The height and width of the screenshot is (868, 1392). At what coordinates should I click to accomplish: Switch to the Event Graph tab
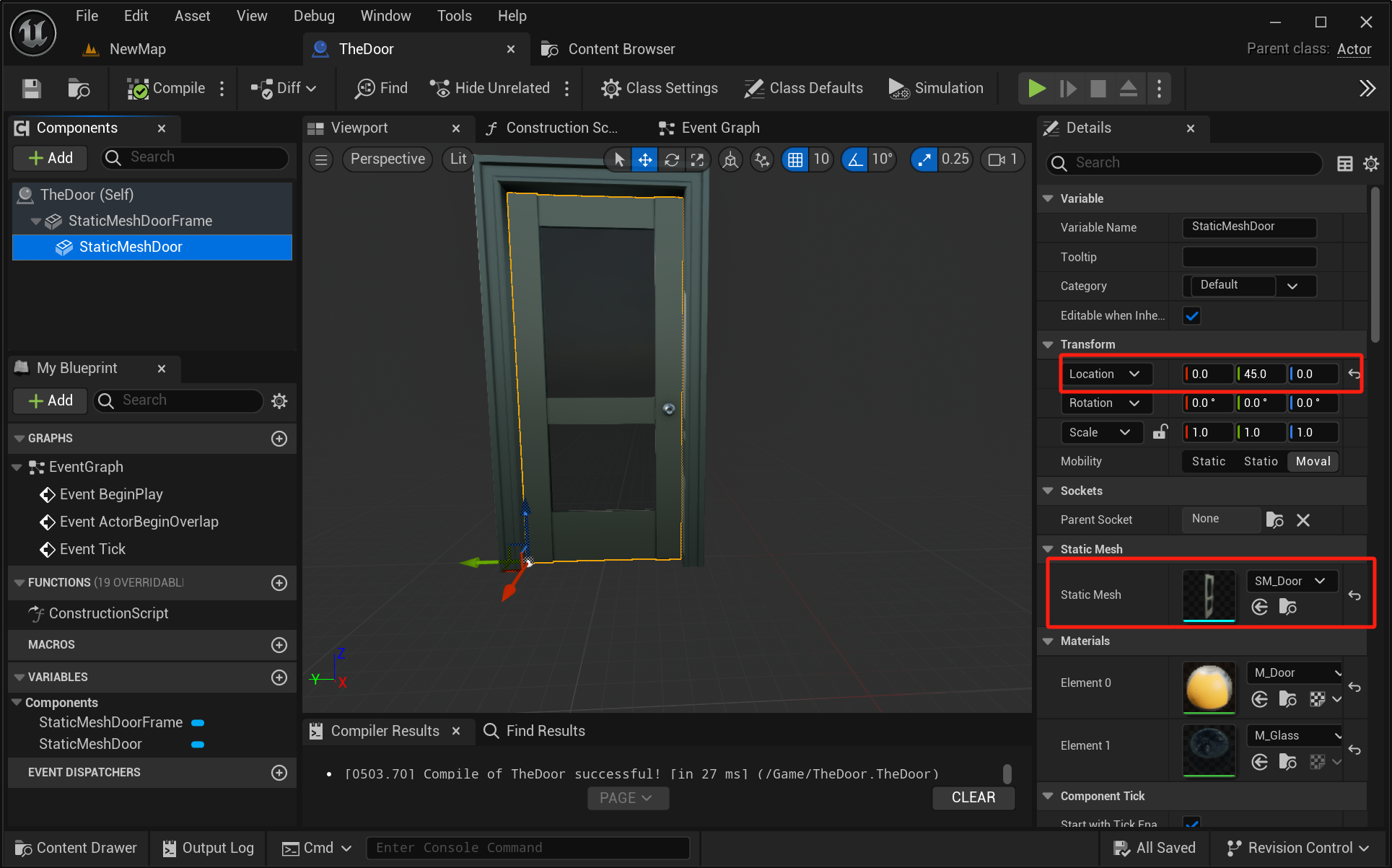[x=709, y=128]
